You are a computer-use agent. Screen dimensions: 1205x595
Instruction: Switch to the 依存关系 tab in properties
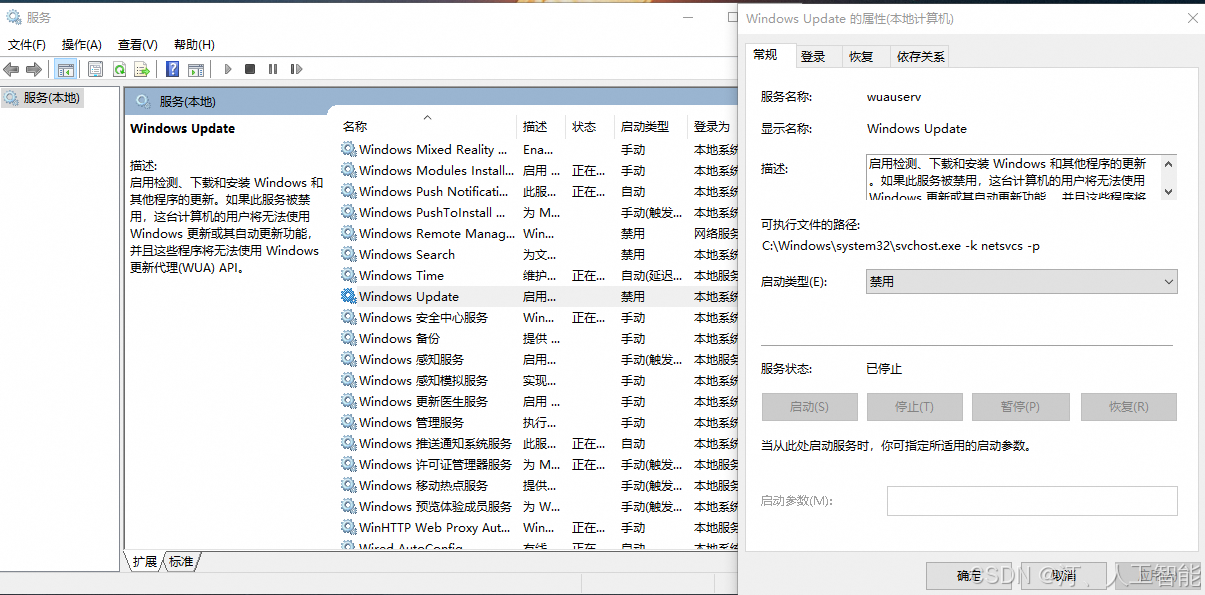pos(920,57)
